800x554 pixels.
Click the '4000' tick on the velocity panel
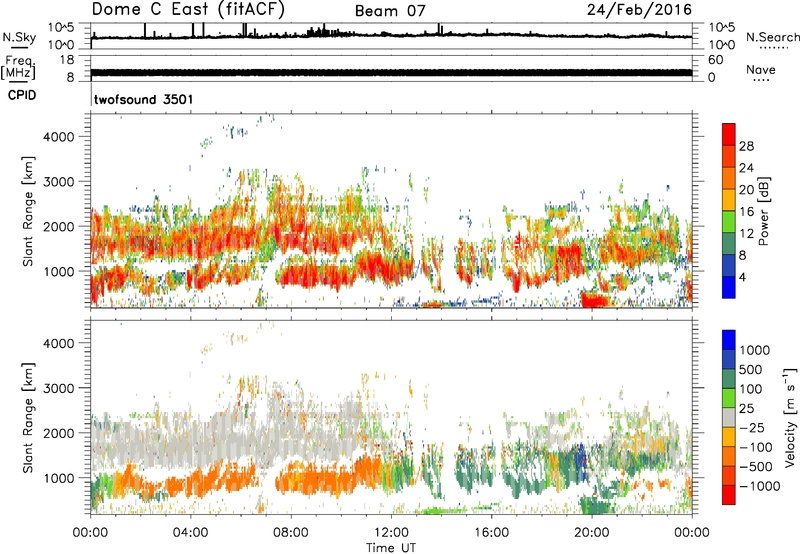pyautogui.click(x=59, y=343)
